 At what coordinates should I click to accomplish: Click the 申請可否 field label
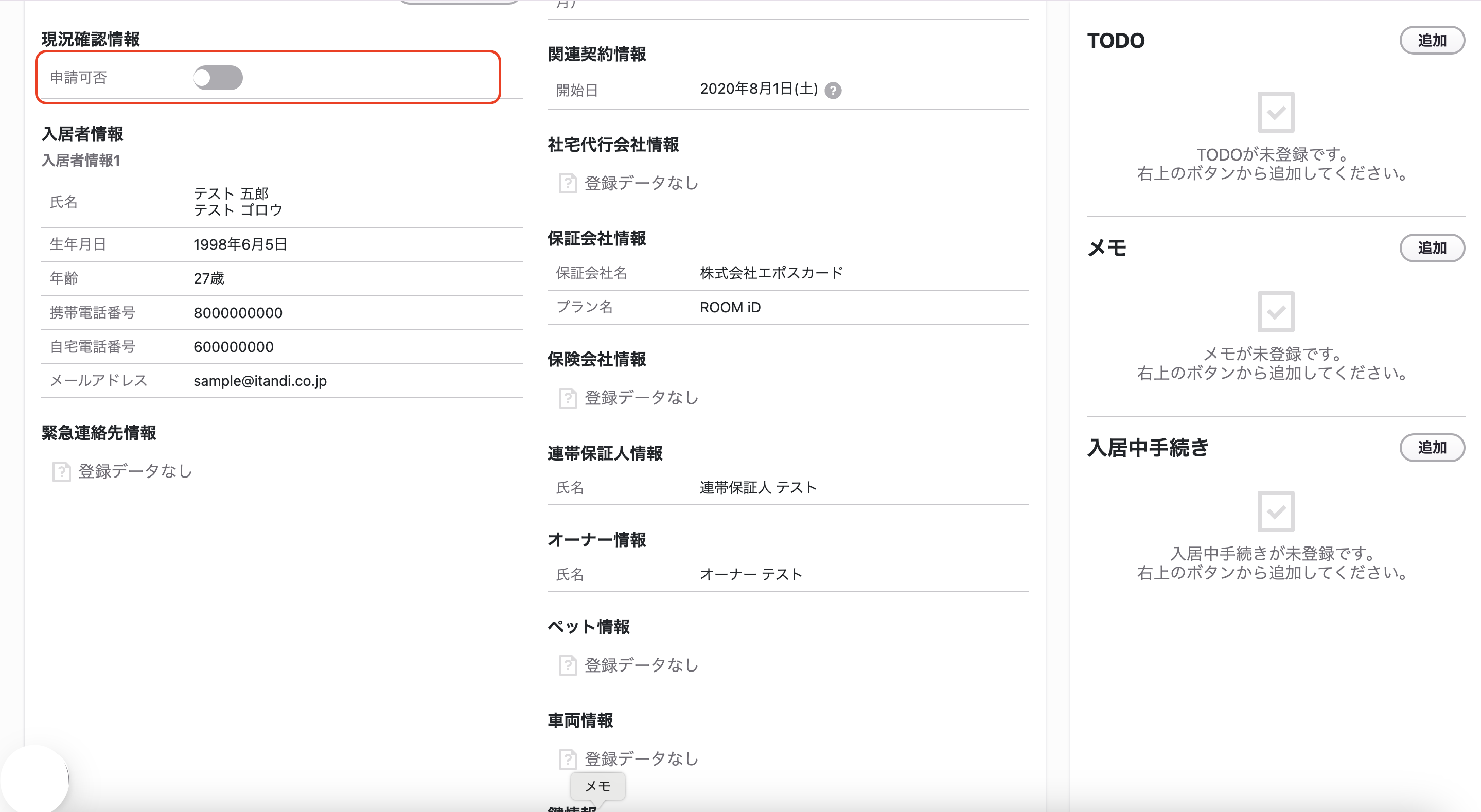pos(78,78)
